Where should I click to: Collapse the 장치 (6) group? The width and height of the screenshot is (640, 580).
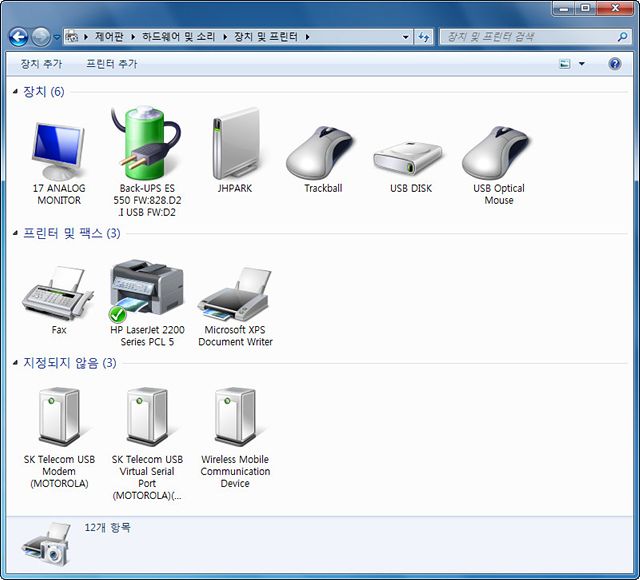click(16, 91)
